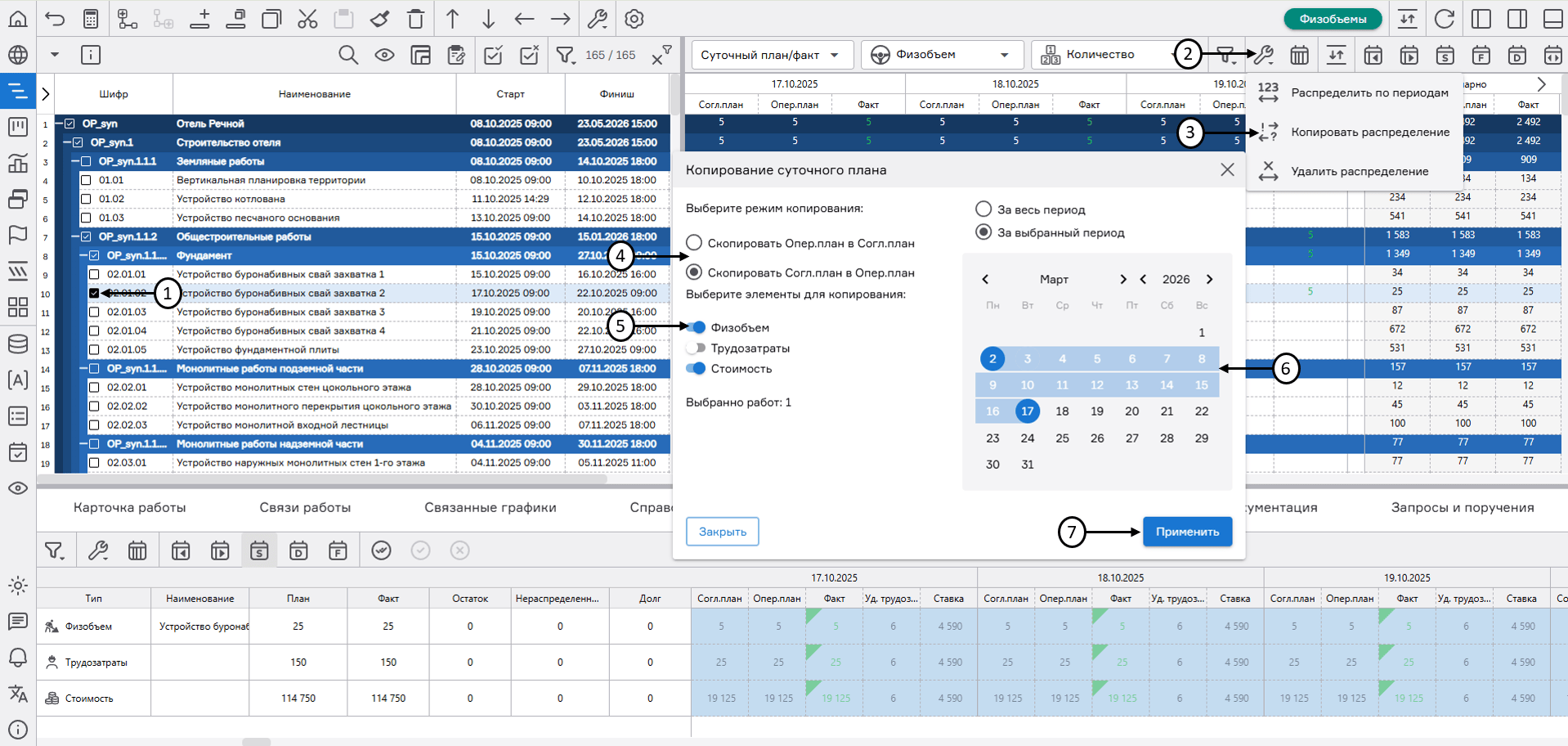Check the box for work 02.01.03
The width and height of the screenshot is (1568, 746).
pos(94,312)
